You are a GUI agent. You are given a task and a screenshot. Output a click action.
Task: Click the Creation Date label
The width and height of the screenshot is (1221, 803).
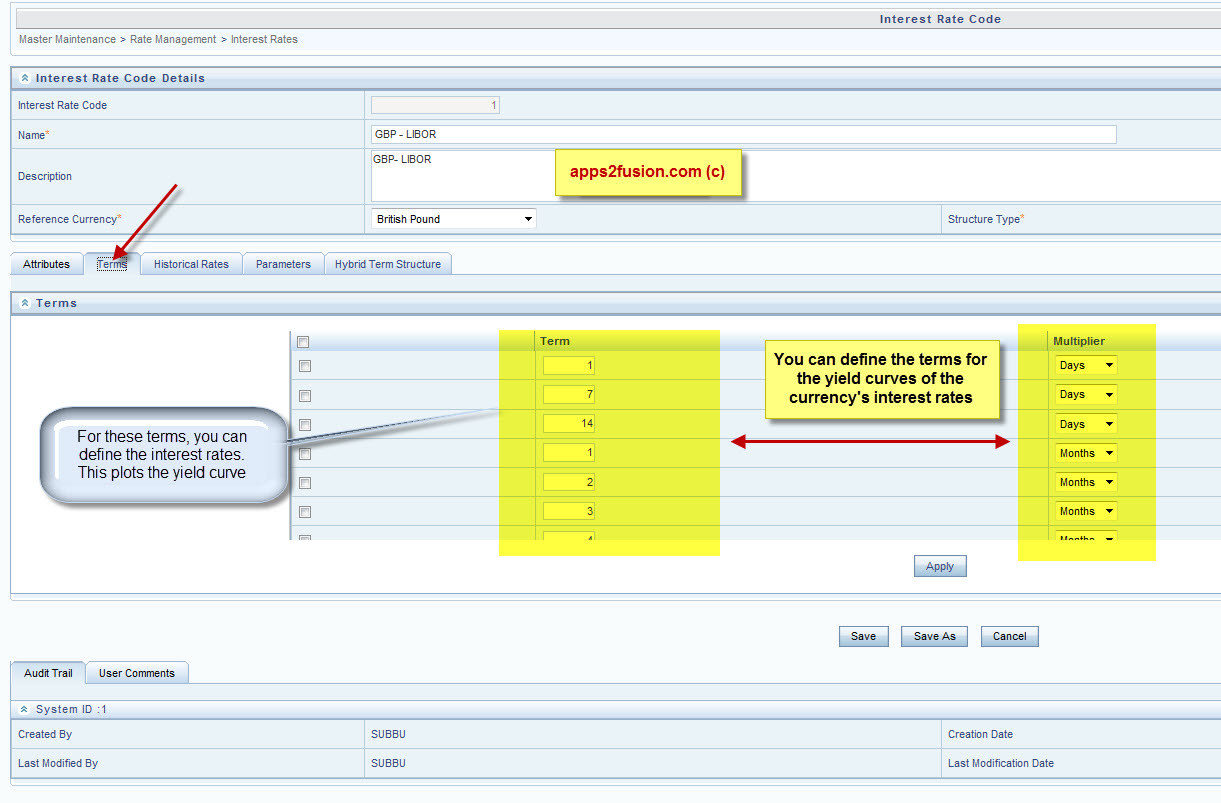click(x=980, y=734)
